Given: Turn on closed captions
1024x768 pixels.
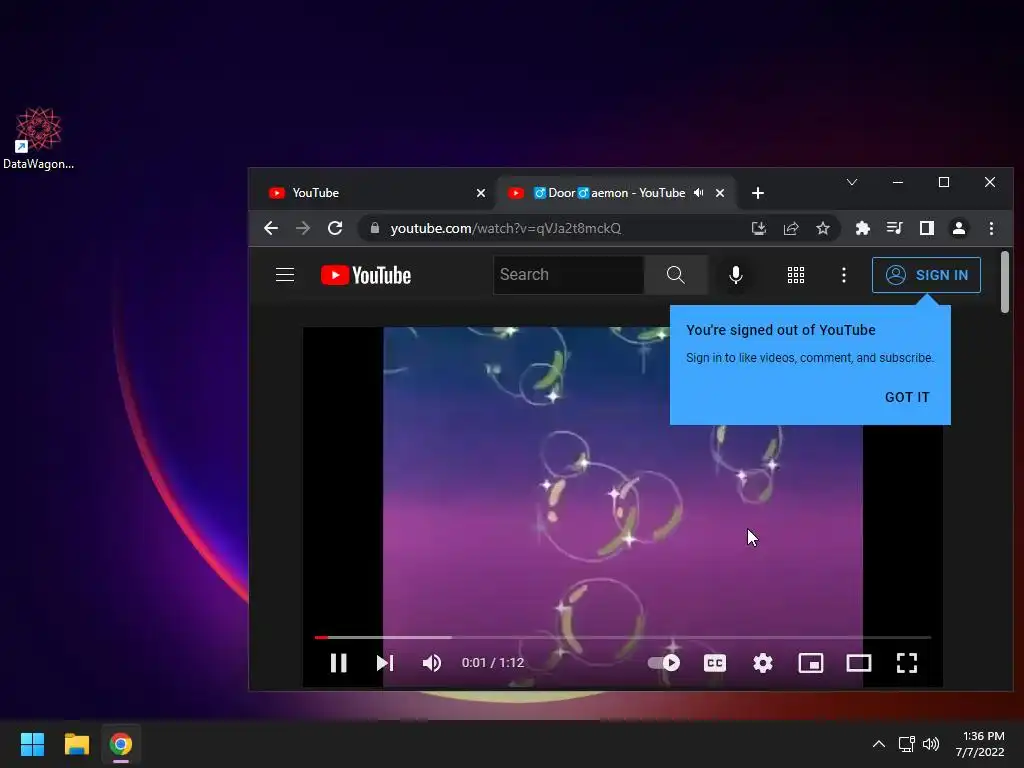Looking at the screenshot, I should pyautogui.click(x=714, y=663).
